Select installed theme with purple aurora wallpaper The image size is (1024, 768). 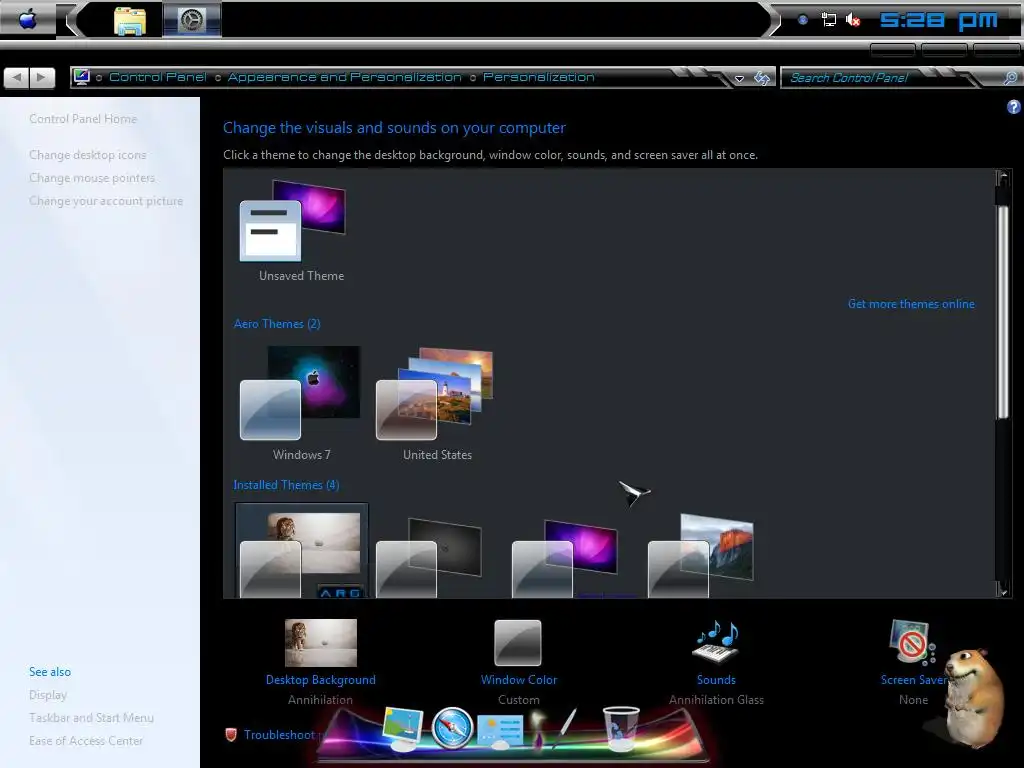tap(565, 558)
